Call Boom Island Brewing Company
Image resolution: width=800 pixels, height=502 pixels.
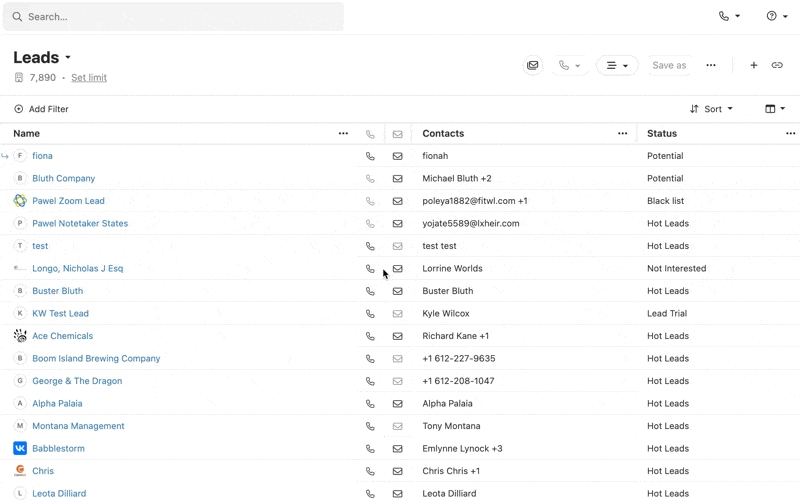pyautogui.click(x=370, y=359)
